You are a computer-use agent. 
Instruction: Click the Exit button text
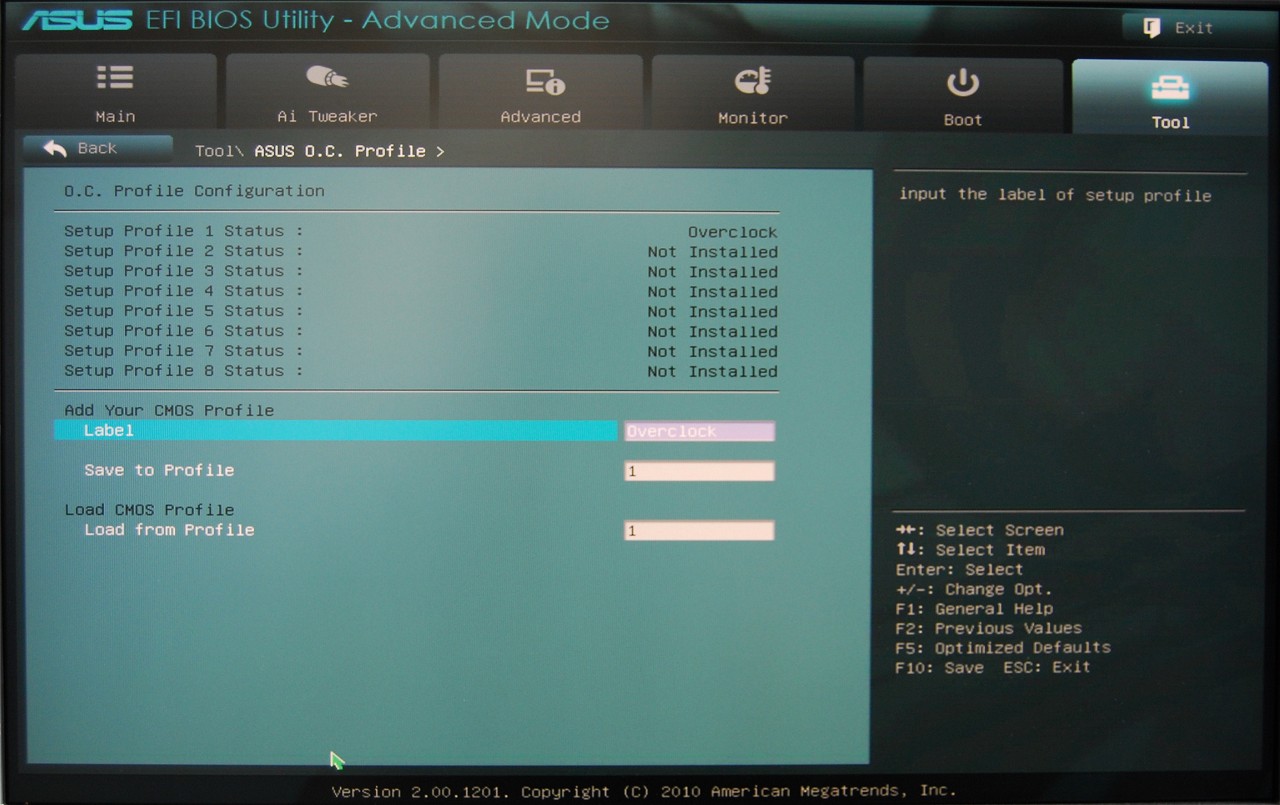1194,28
